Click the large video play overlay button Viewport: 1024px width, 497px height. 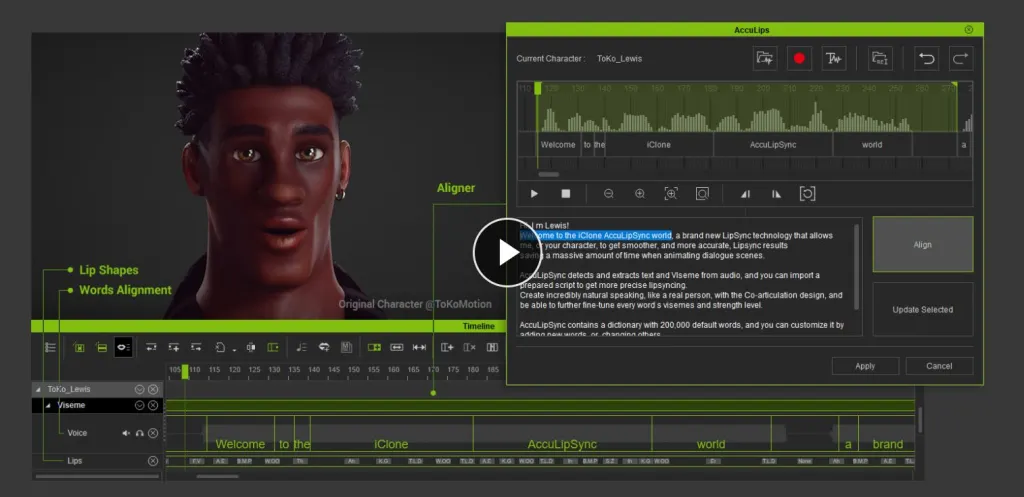click(x=507, y=252)
